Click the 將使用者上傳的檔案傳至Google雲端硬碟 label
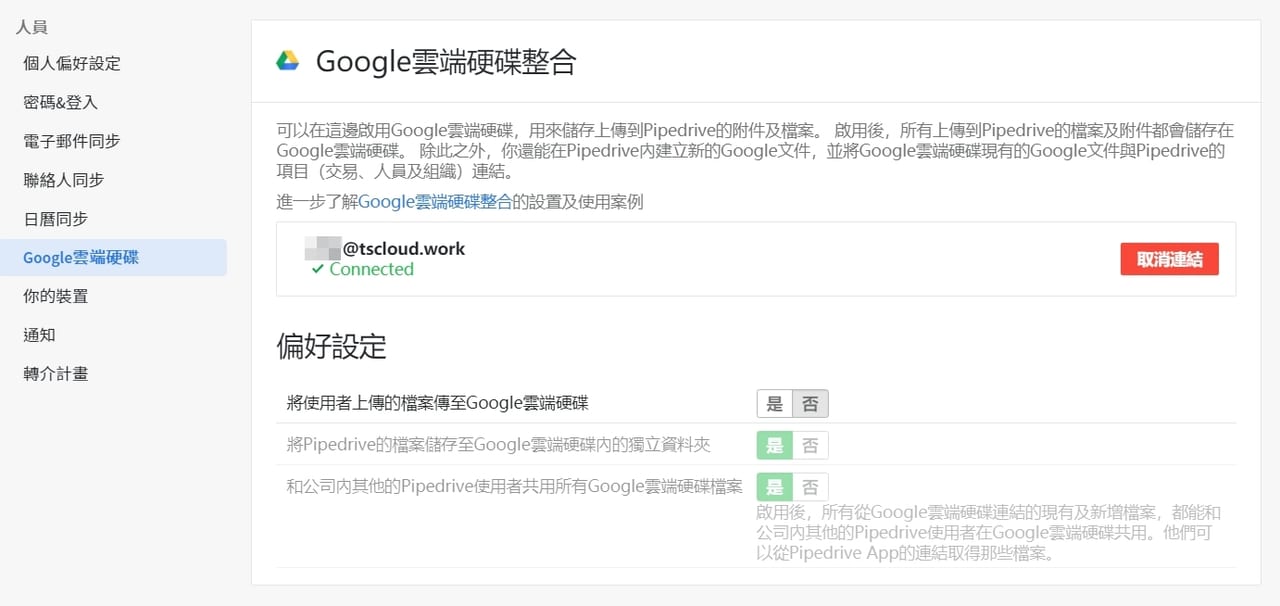The height and width of the screenshot is (606, 1280). (x=437, y=404)
